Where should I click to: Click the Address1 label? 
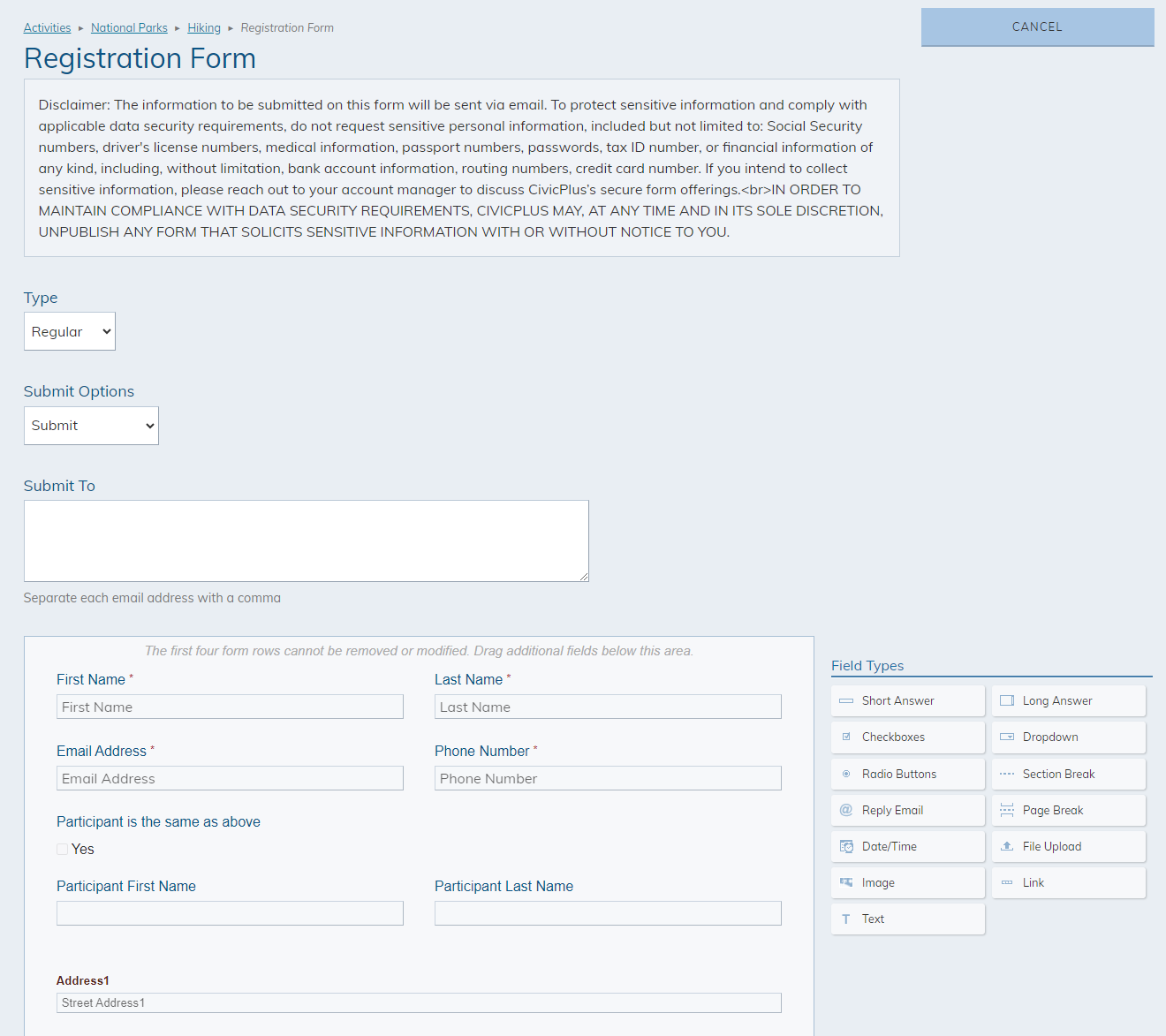tap(83, 980)
